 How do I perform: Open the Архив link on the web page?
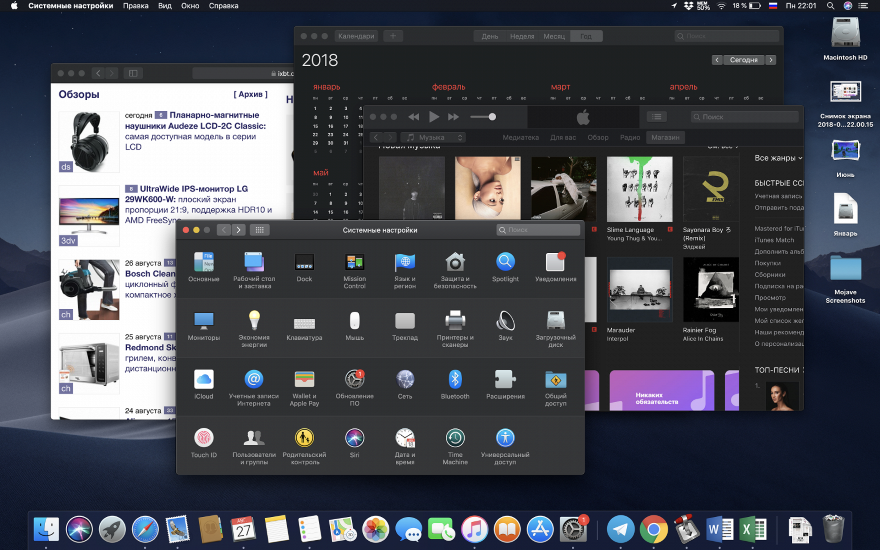250,94
